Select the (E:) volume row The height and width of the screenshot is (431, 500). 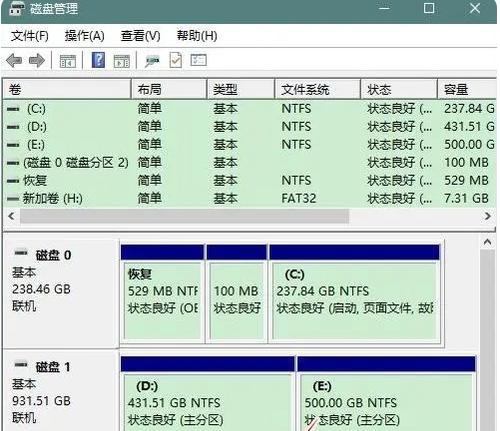(x=249, y=145)
